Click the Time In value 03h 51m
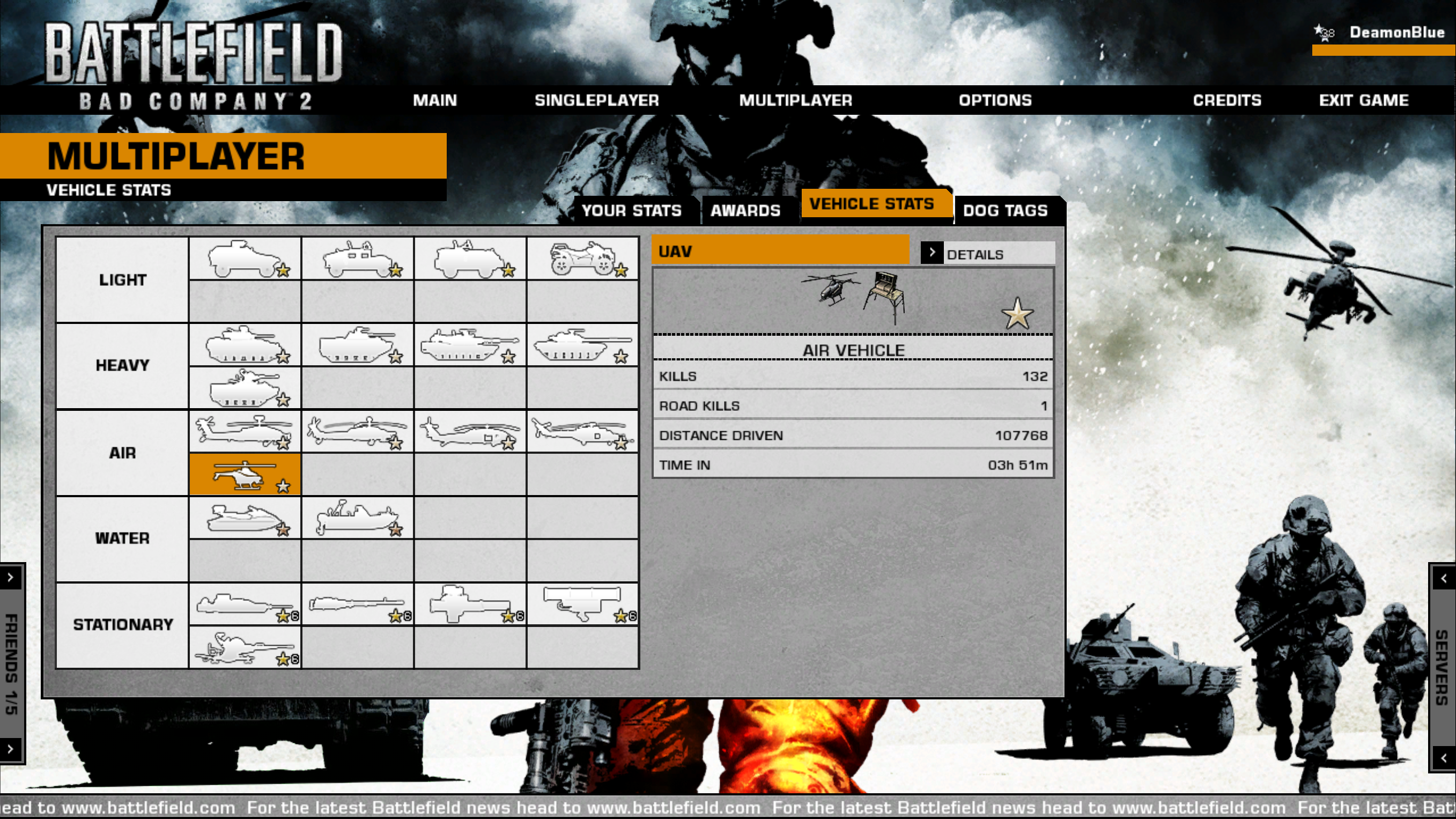The image size is (1456, 819). point(1018,465)
